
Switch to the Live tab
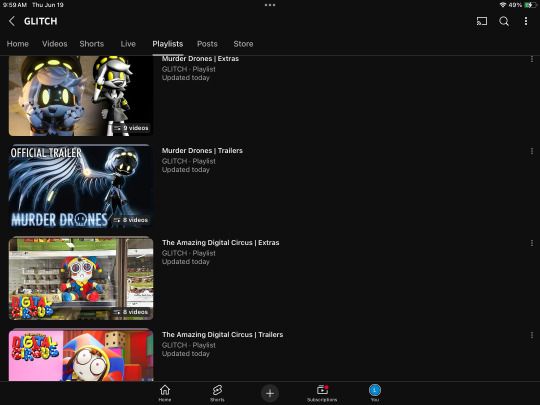pos(128,44)
